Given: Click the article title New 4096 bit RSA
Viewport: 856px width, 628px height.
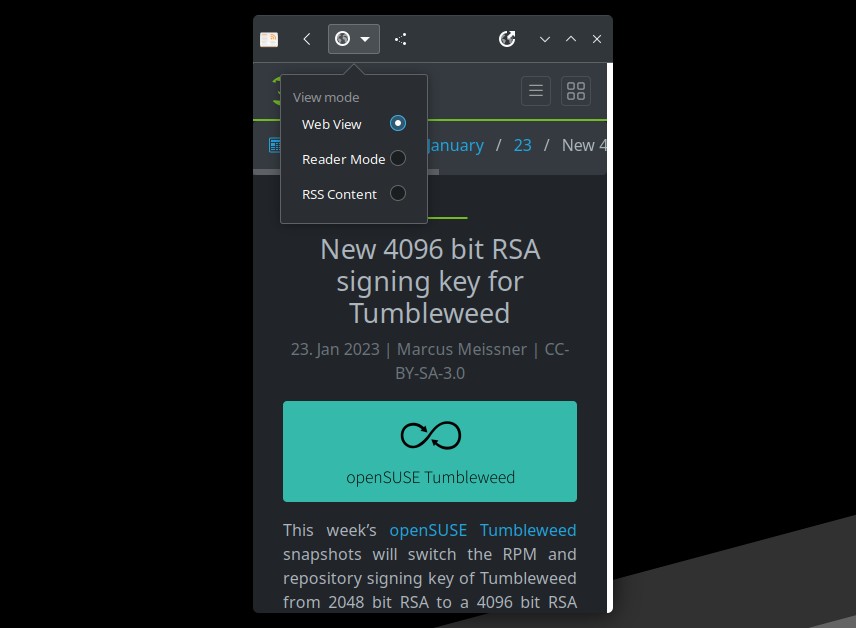Looking at the screenshot, I should (x=430, y=281).
